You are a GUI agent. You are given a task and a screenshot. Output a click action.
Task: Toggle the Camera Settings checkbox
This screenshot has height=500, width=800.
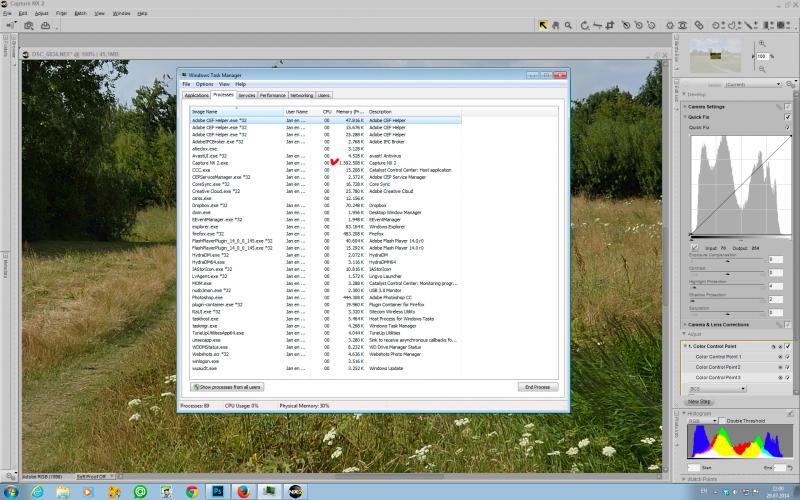point(788,107)
